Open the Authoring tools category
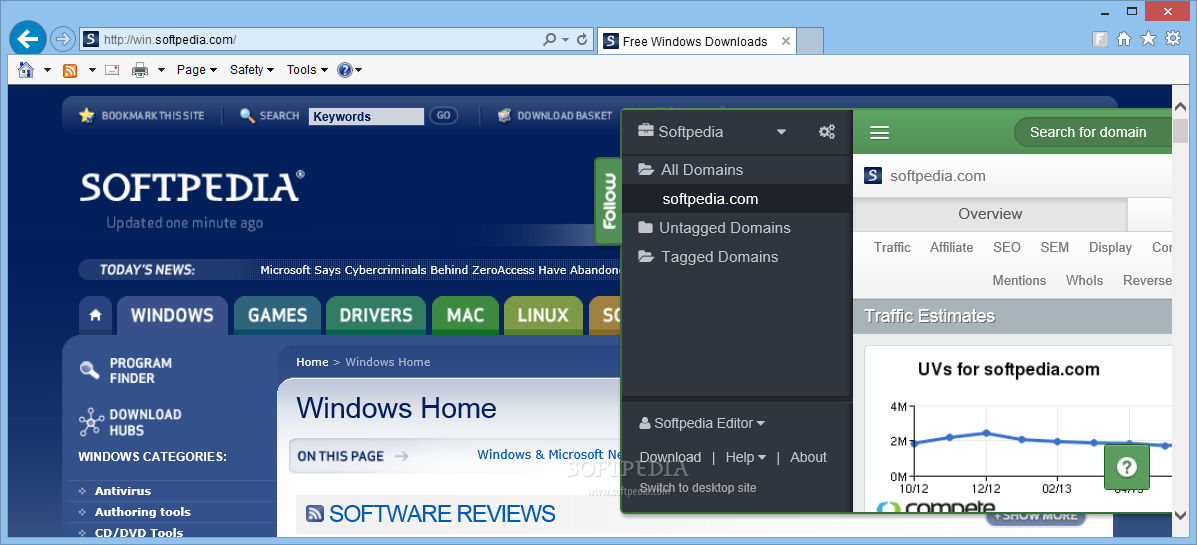This screenshot has width=1197, height=545. coord(142,511)
